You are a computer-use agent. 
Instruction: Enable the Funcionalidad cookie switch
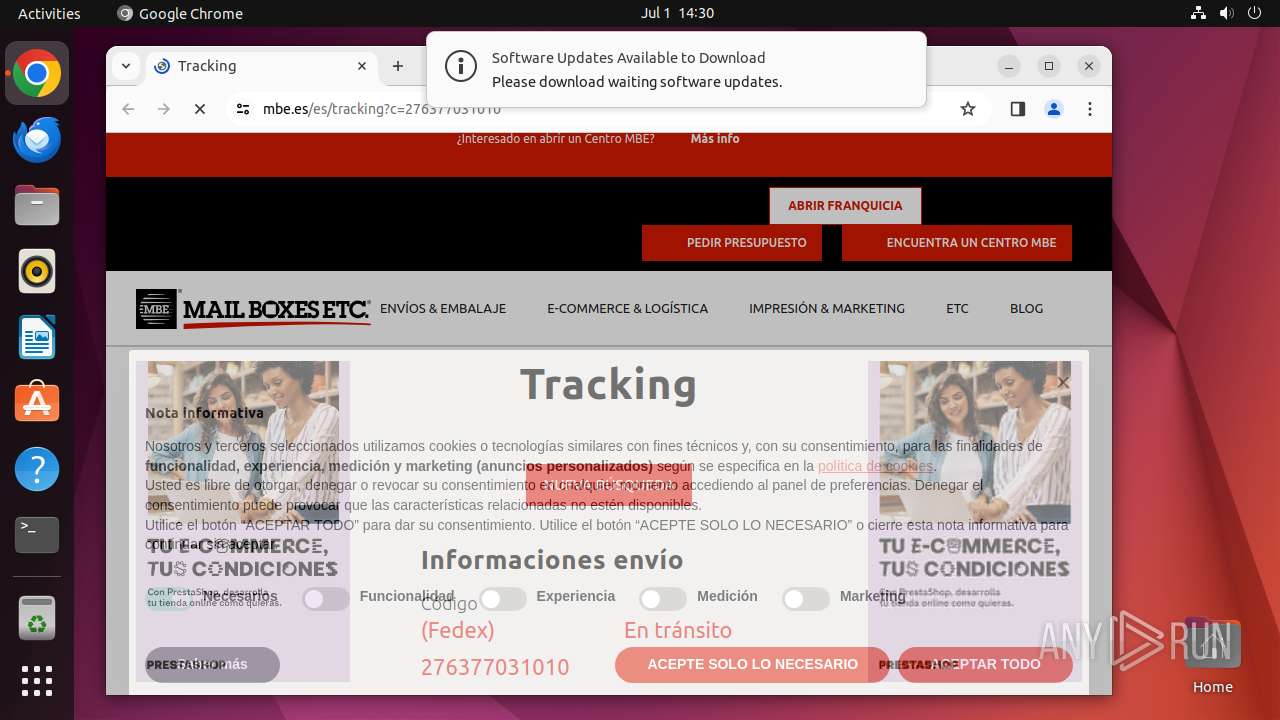pos(326,598)
